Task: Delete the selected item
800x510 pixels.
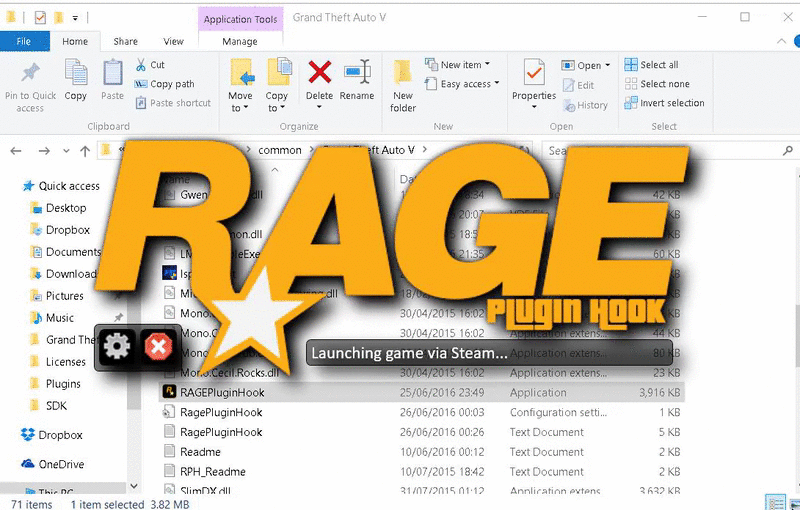Action: click(319, 80)
